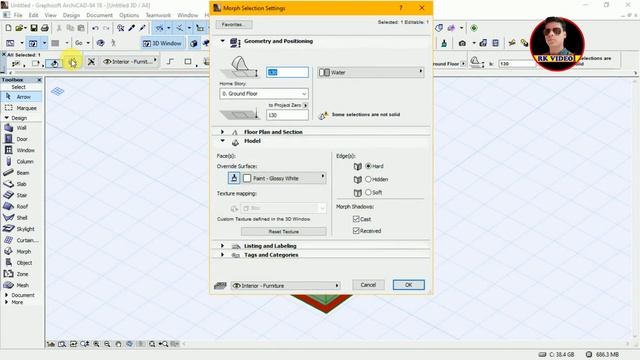Select the Hard edge radio button
Viewport: 640px width, 360px height.
[x=368, y=166]
